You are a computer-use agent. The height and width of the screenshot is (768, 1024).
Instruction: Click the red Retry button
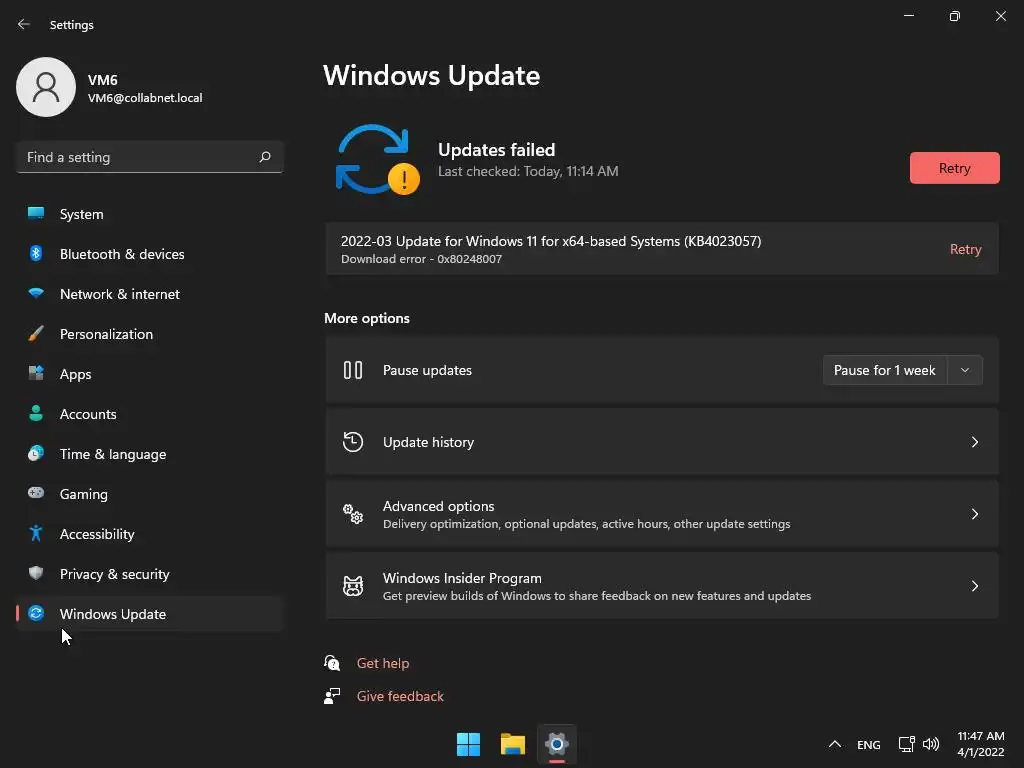pos(954,168)
